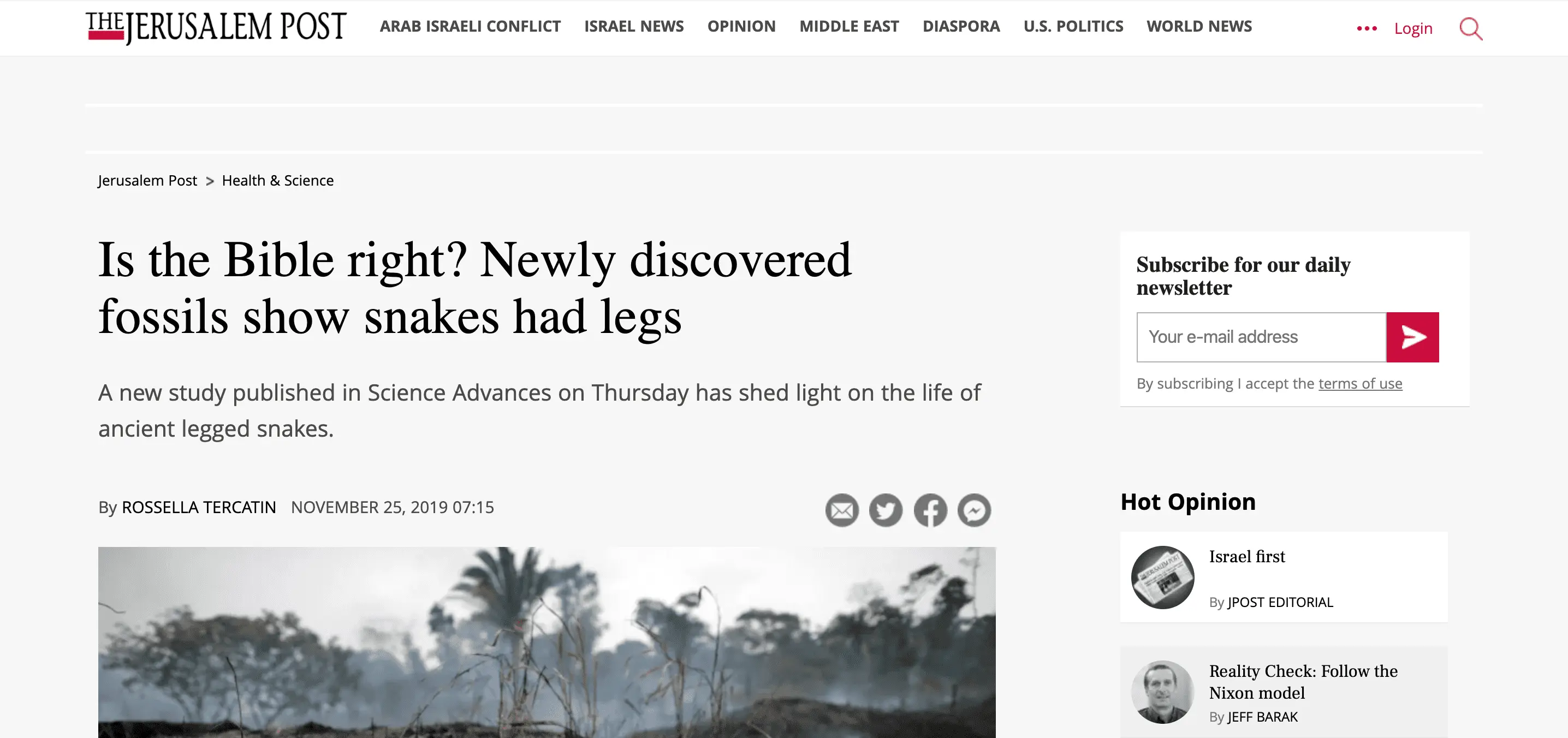This screenshot has width=1568, height=738.
Task: Share article on Facebook
Action: [930, 510]
